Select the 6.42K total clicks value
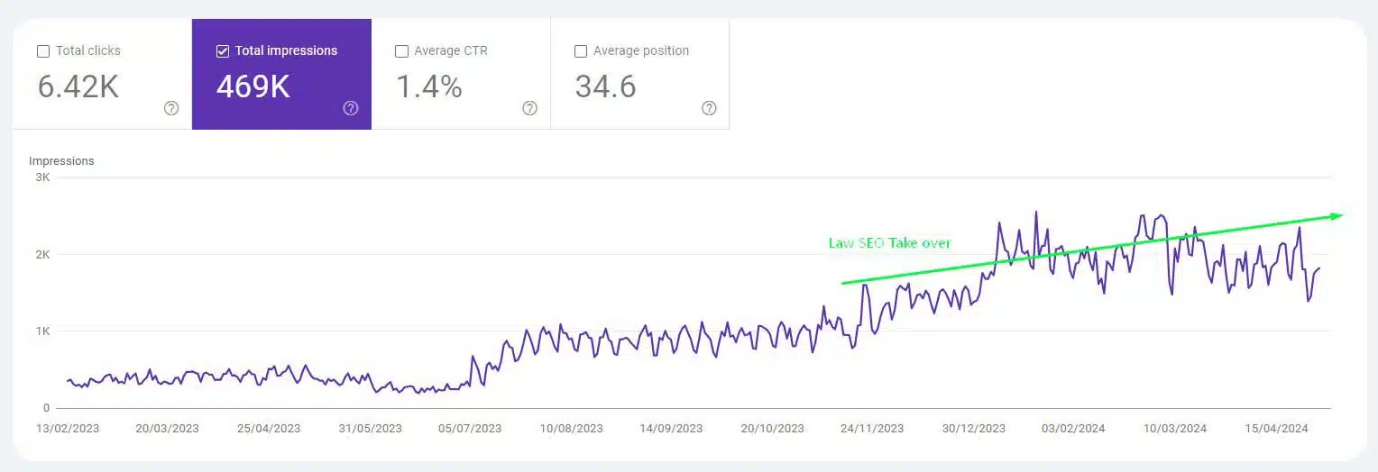Screen dimensions: 1378x472 pyautogui.click(x=78, y=87)
